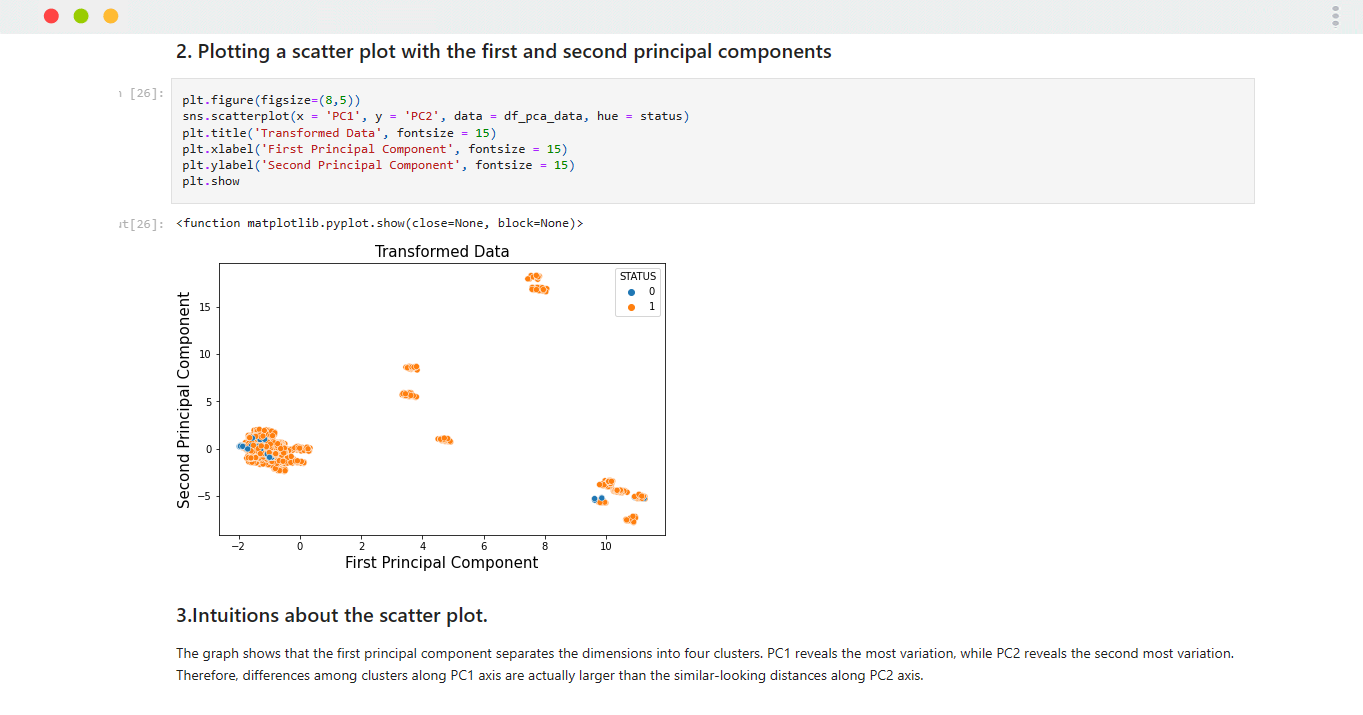Click the 'Second Principal Component' axis label
Screen dimensions: 1363x715
(x=183, y=400)
